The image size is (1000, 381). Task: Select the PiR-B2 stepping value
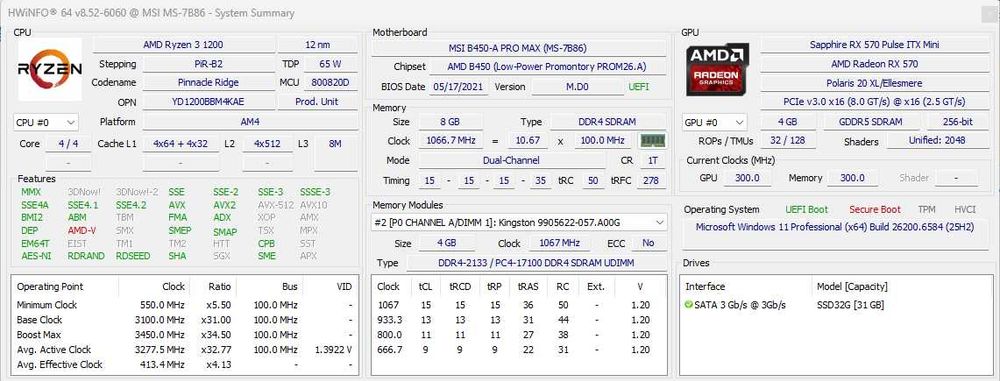coord(209,64)
